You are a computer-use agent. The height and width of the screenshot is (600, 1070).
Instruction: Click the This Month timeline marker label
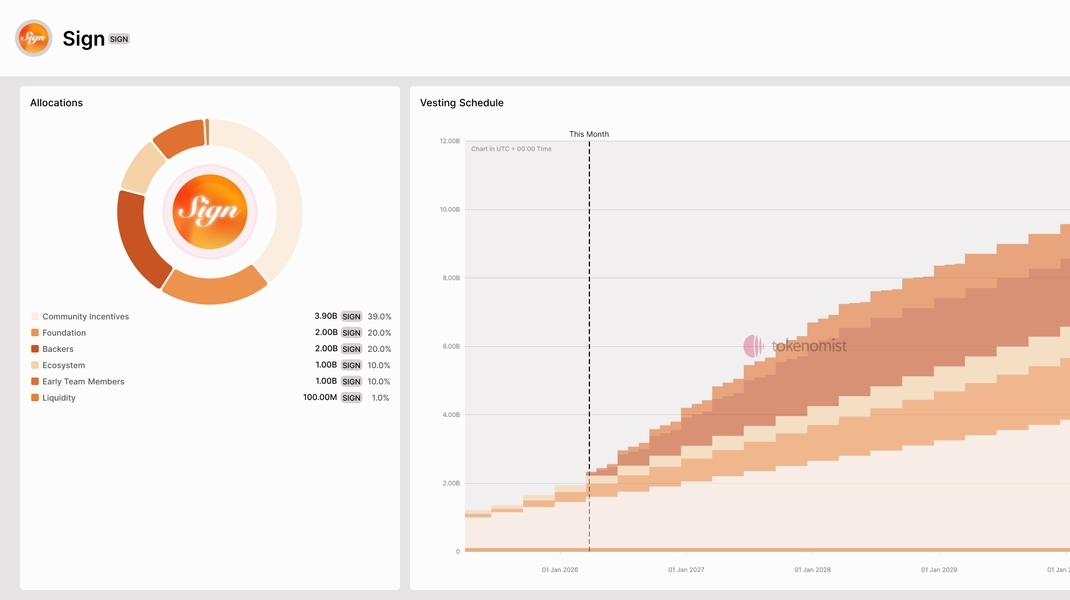pyautogui.click(x=589, y=134)
